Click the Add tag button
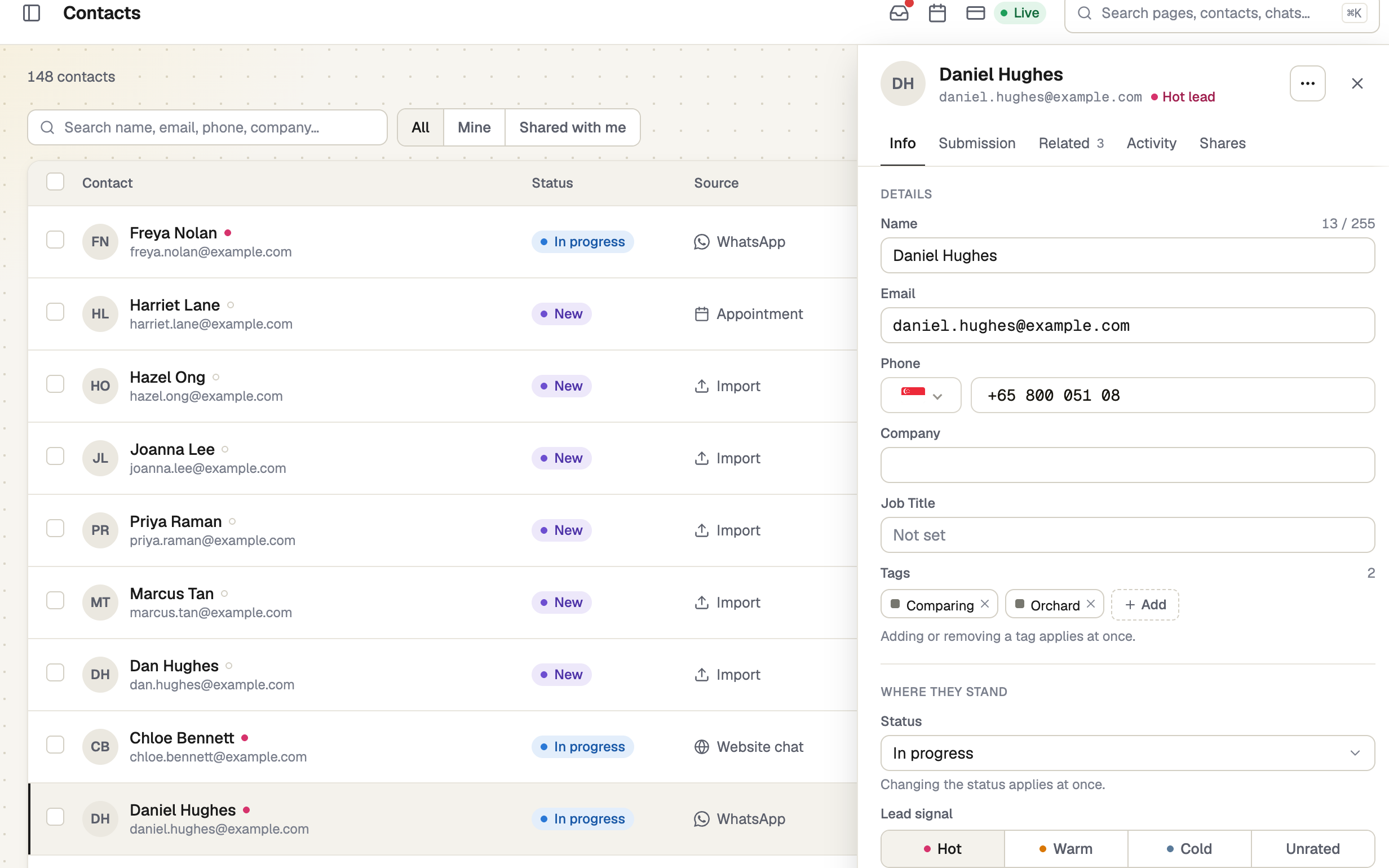The width and height of the screenshot is (1389, 868). (1145, 604)
